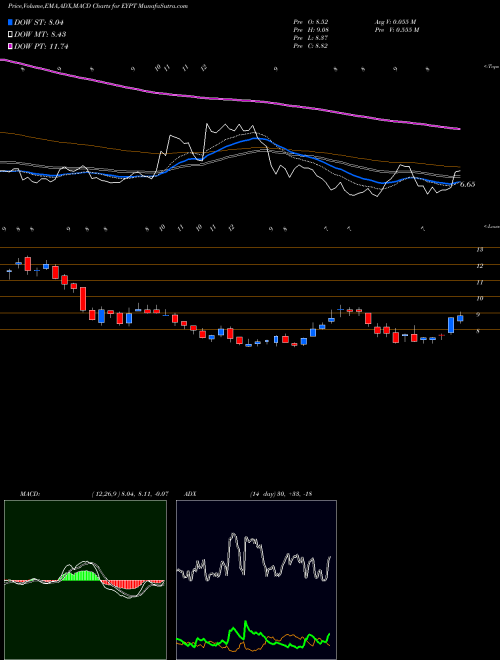
Task: Select the 'DOW MT: 8.48' legend text
Action: pyautogui.click(x=40, y=35)
